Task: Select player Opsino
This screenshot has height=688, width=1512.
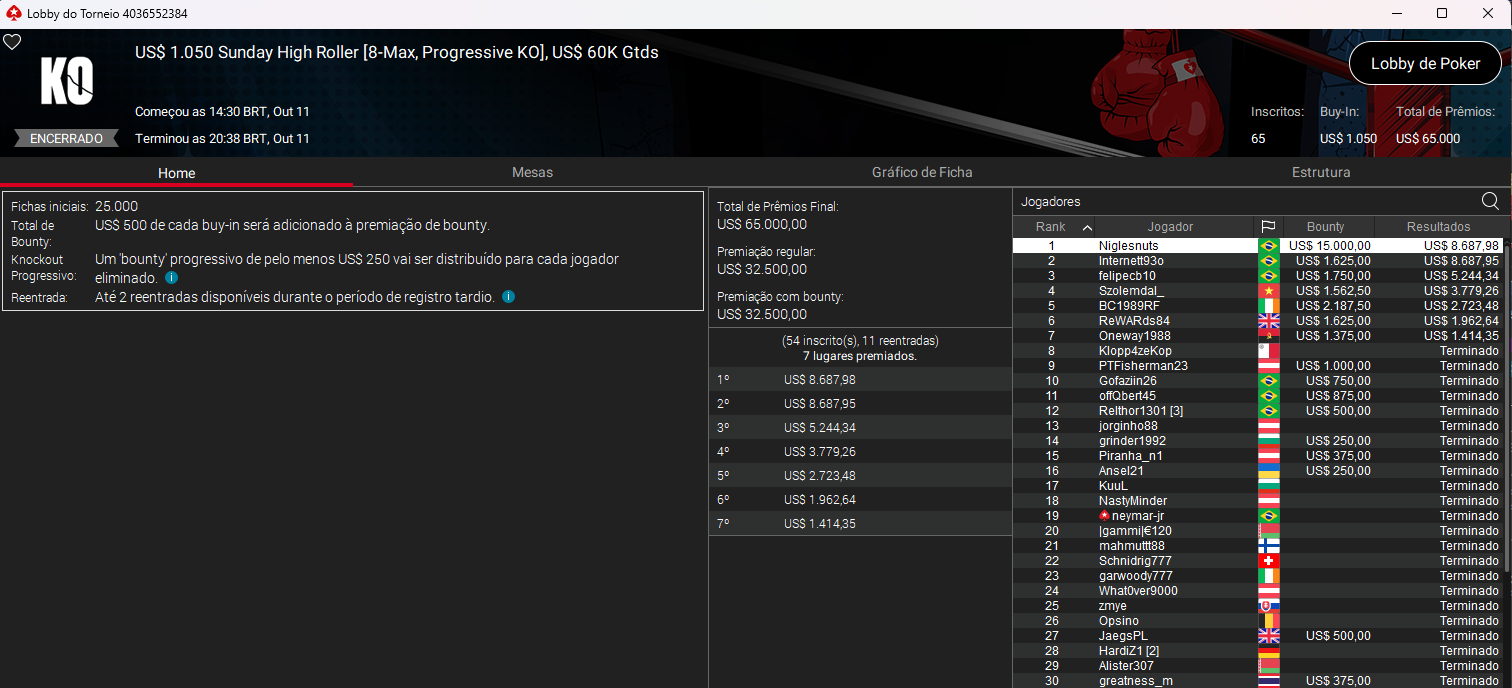Action: [1257, 621]
